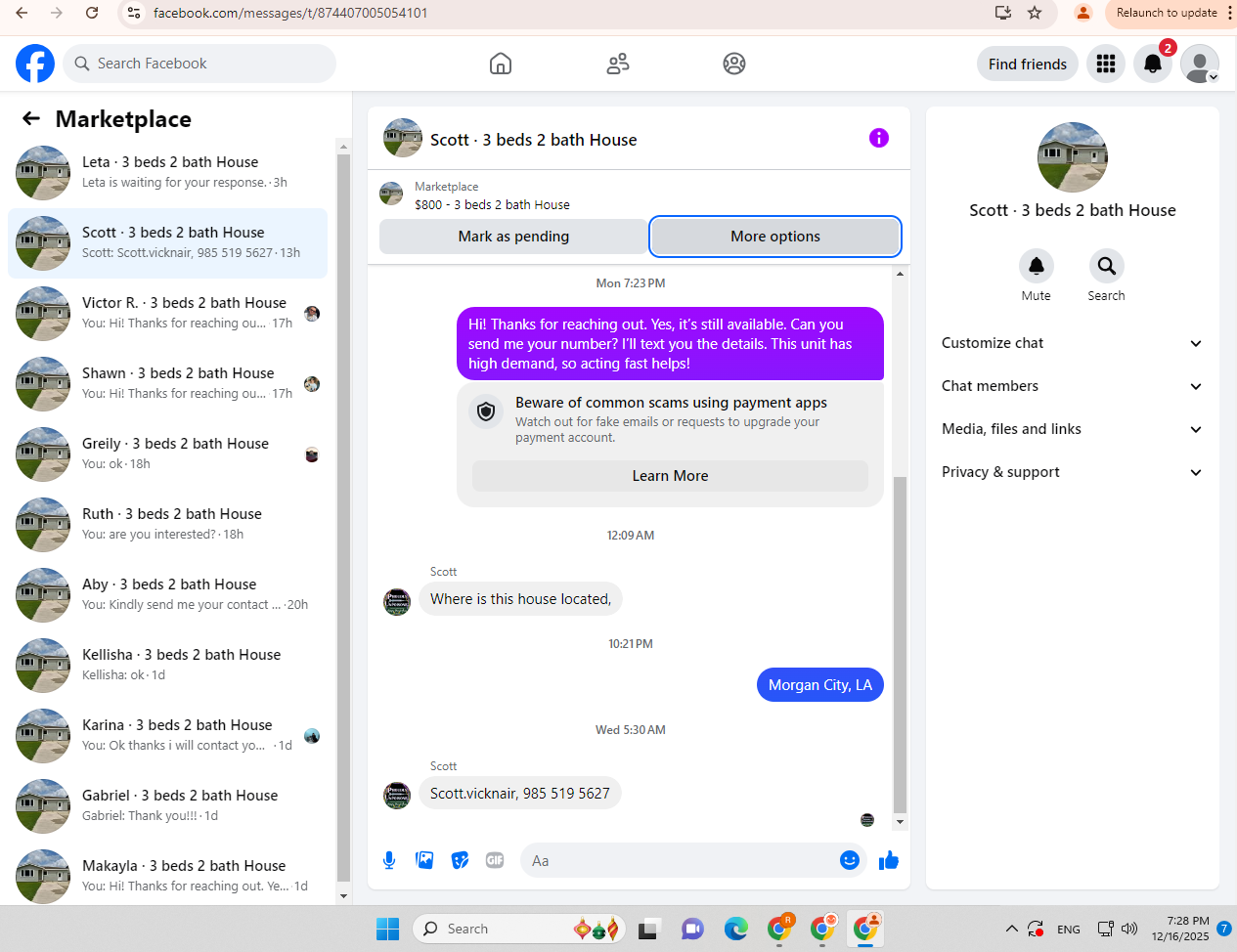This screenshot has height=952, width=1237.
Task: Open Task View on taskbar
Action: [648, 929]
